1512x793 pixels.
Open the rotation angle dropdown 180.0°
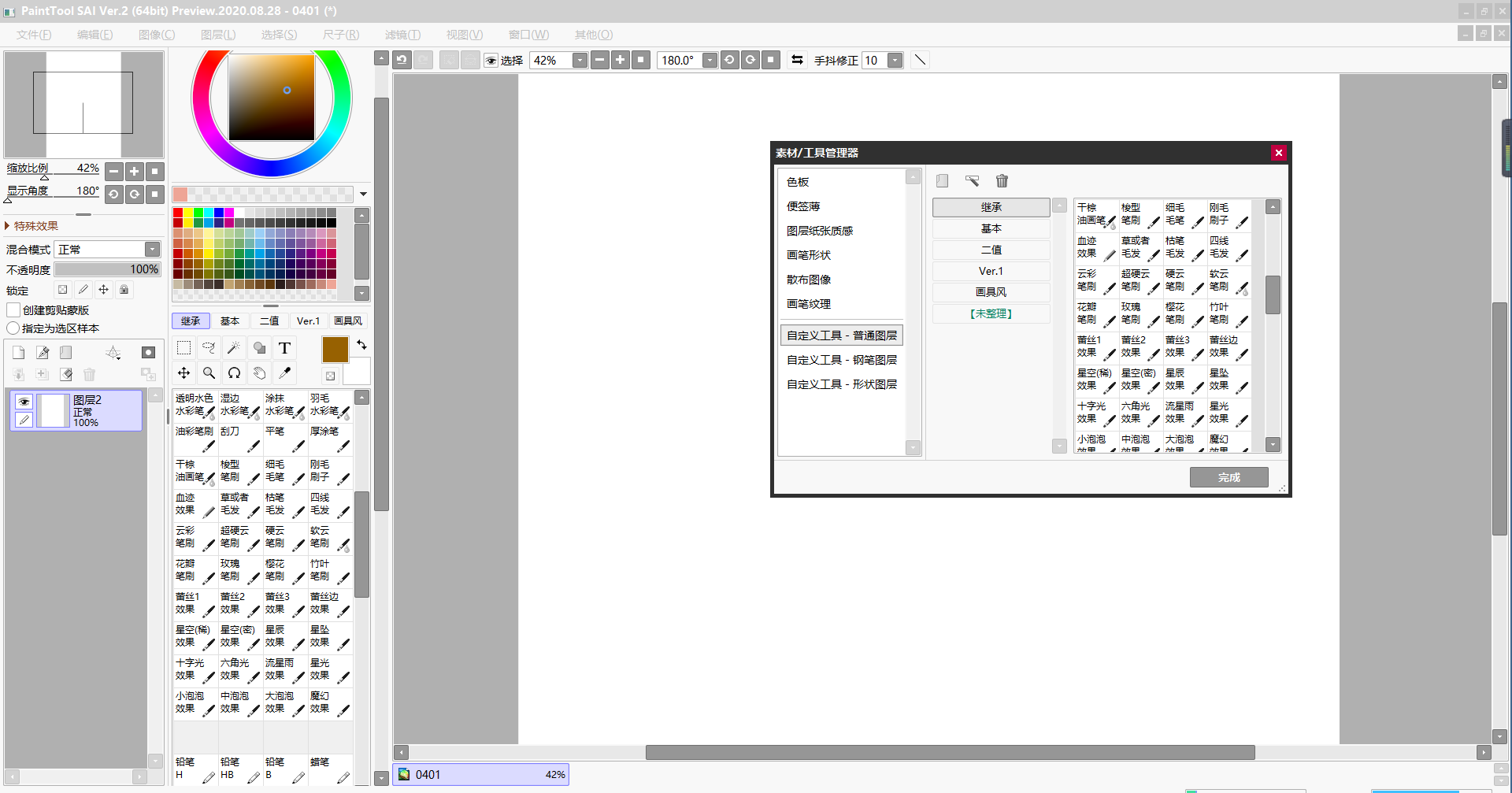point(710,60)
